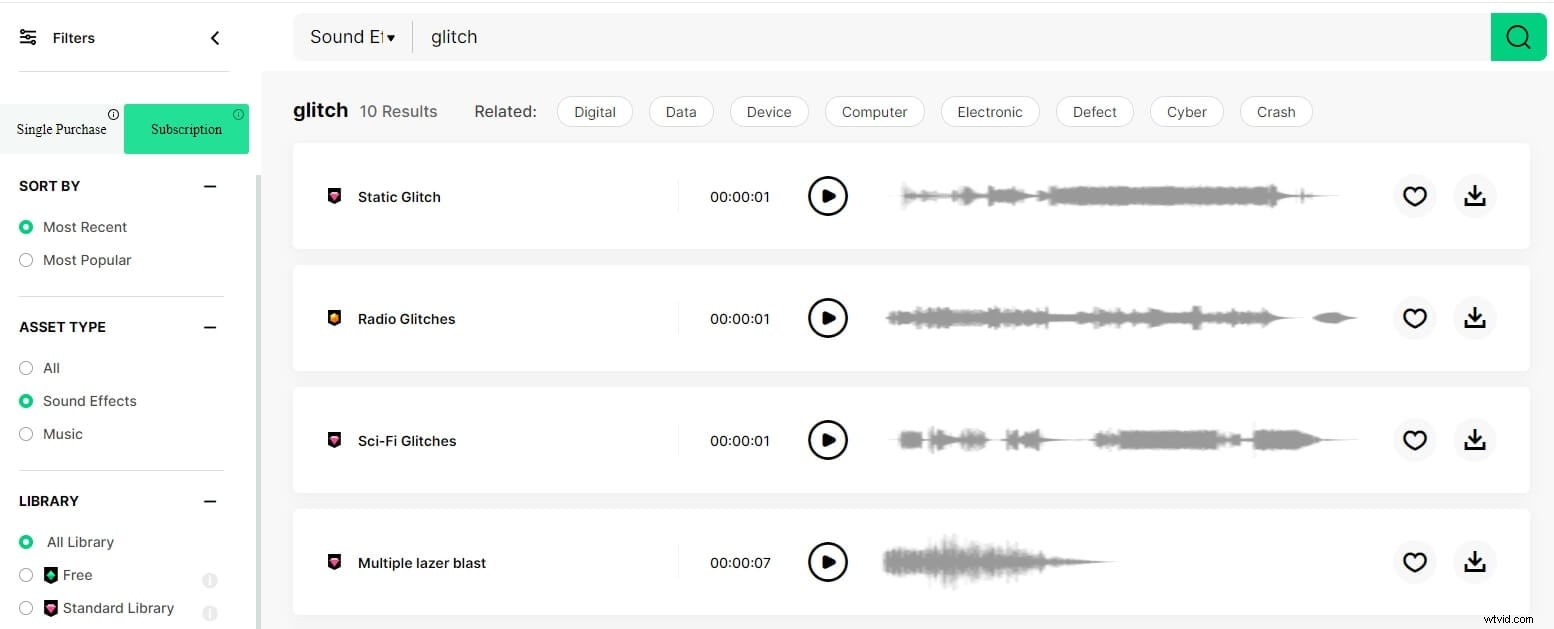The height and width of the screenshot is (629, 1554).
Task: Collapse the SORT BY section
Action: point(210,186)
